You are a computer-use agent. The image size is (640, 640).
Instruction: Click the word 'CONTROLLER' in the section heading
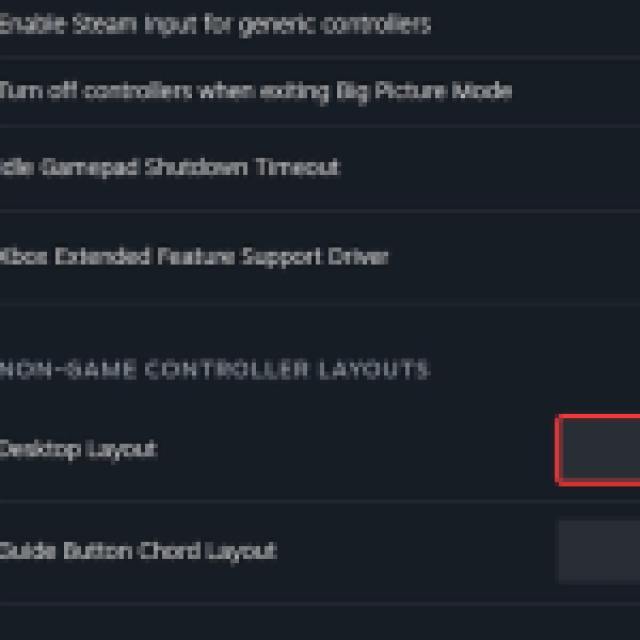click(227, 370)
